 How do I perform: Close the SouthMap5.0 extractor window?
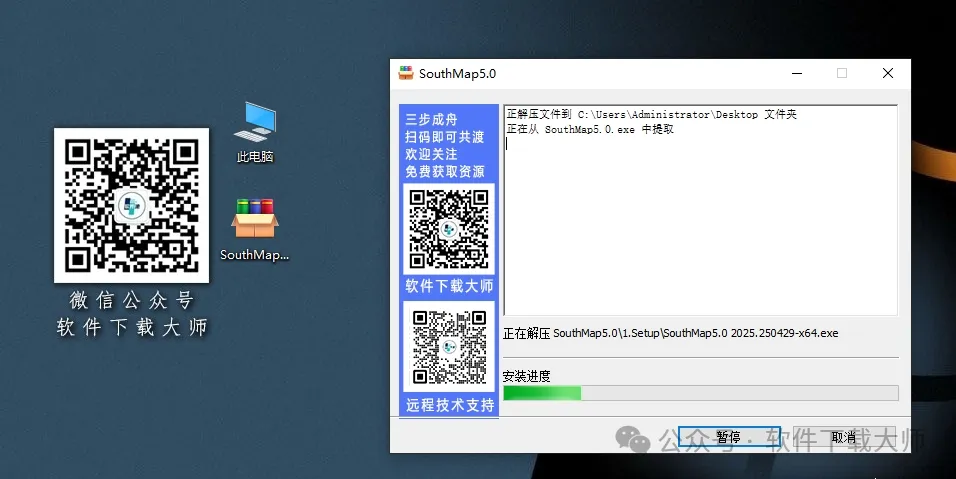tap(888, 73)
